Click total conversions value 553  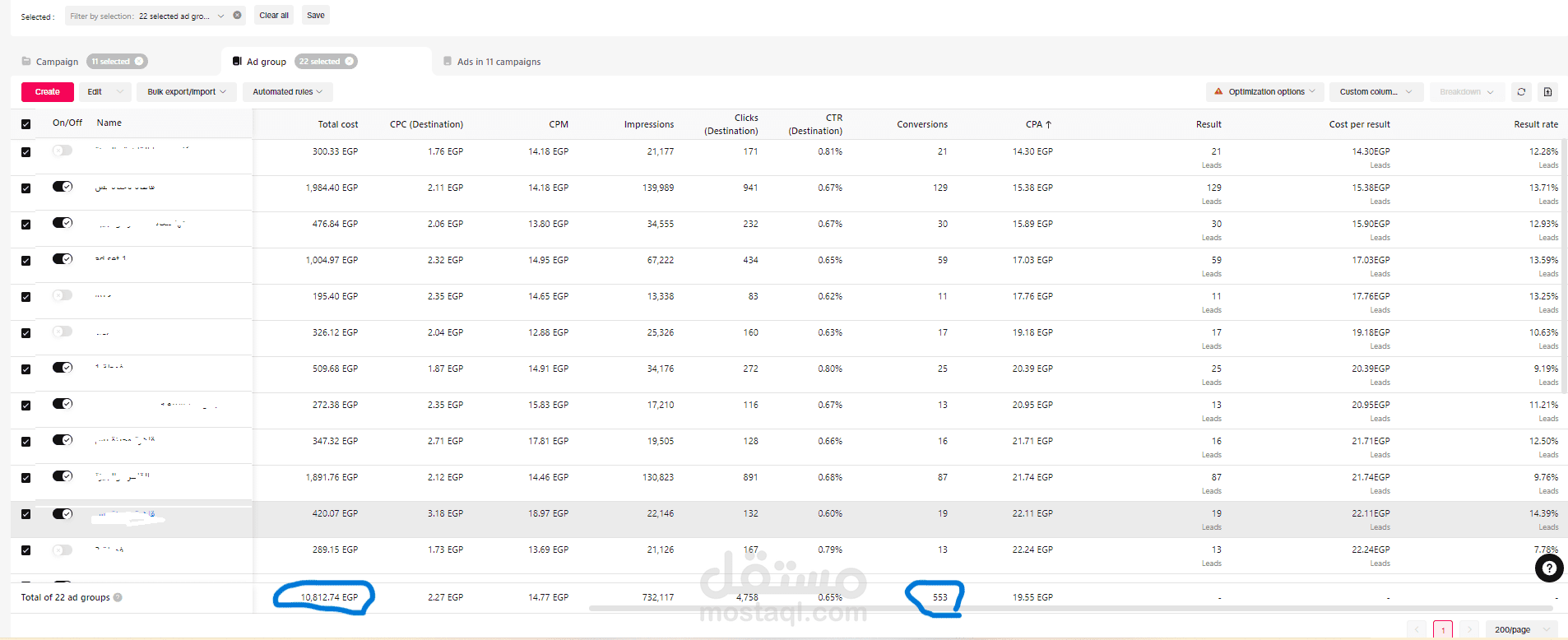[940, 597]
